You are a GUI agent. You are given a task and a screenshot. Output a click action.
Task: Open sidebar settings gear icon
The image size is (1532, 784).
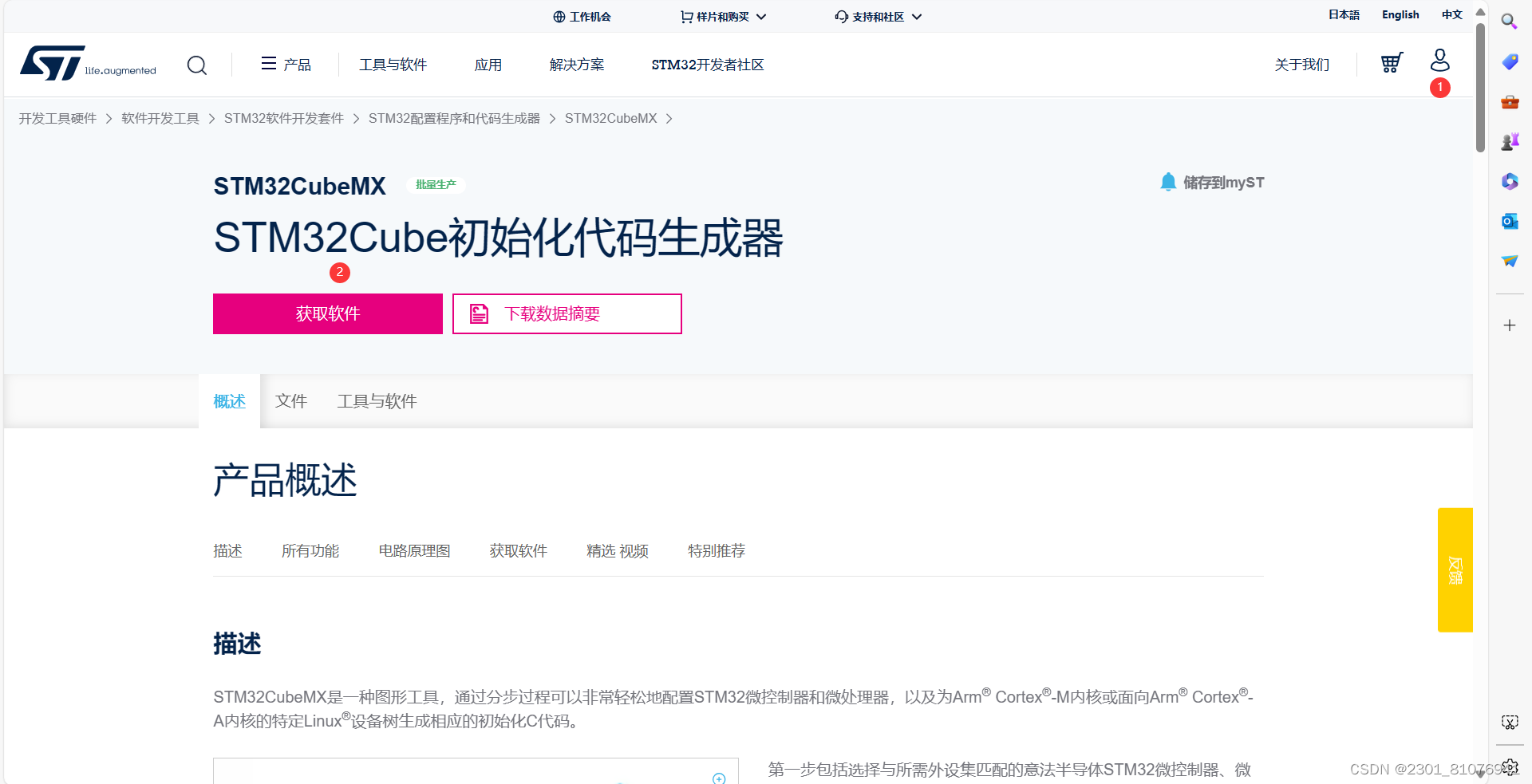click(1510, 767)
